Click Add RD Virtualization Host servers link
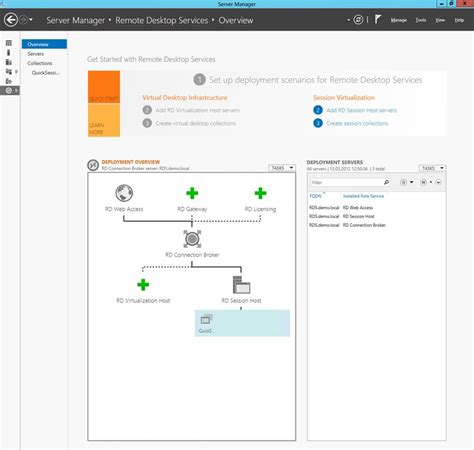 197,110
